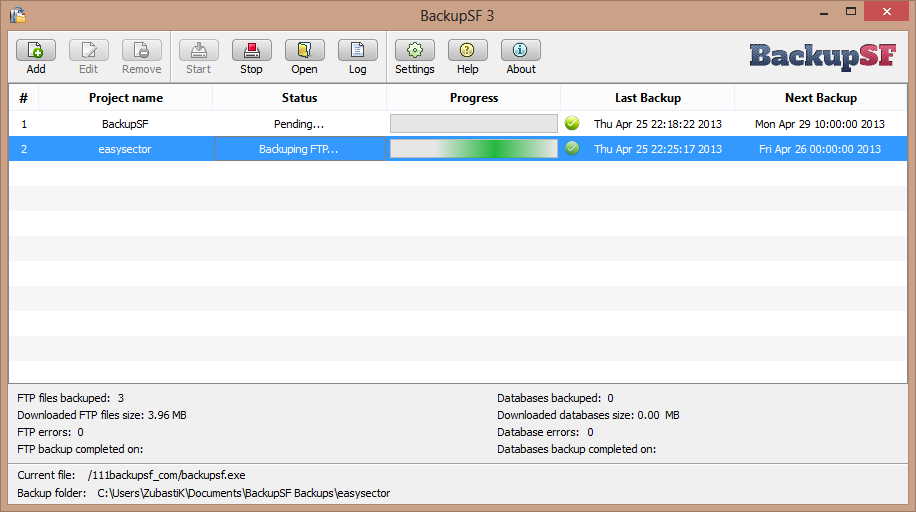Click 'Downloaded FTP files size: 3.96 MB'
Image resolution: width=916 pixels, height=512 pixels.
(102, 415)
